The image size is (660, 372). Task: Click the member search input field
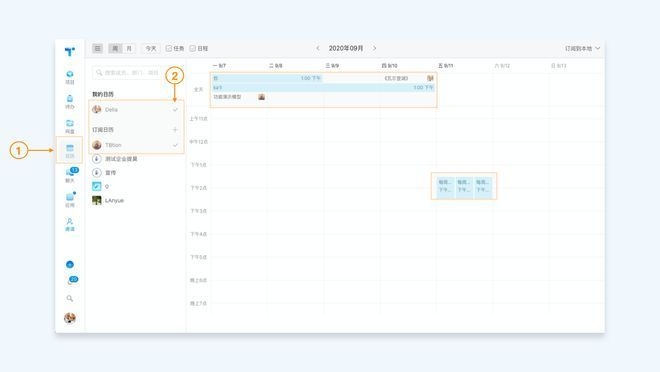[x=126, y=73]
